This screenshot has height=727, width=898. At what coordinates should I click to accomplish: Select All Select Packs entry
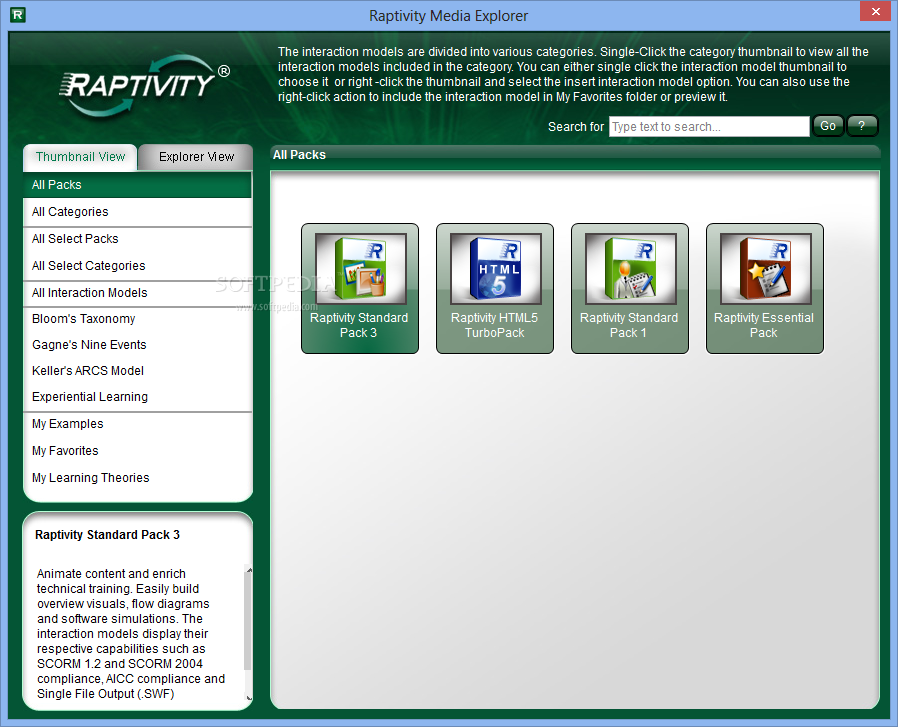click(137, 239)
